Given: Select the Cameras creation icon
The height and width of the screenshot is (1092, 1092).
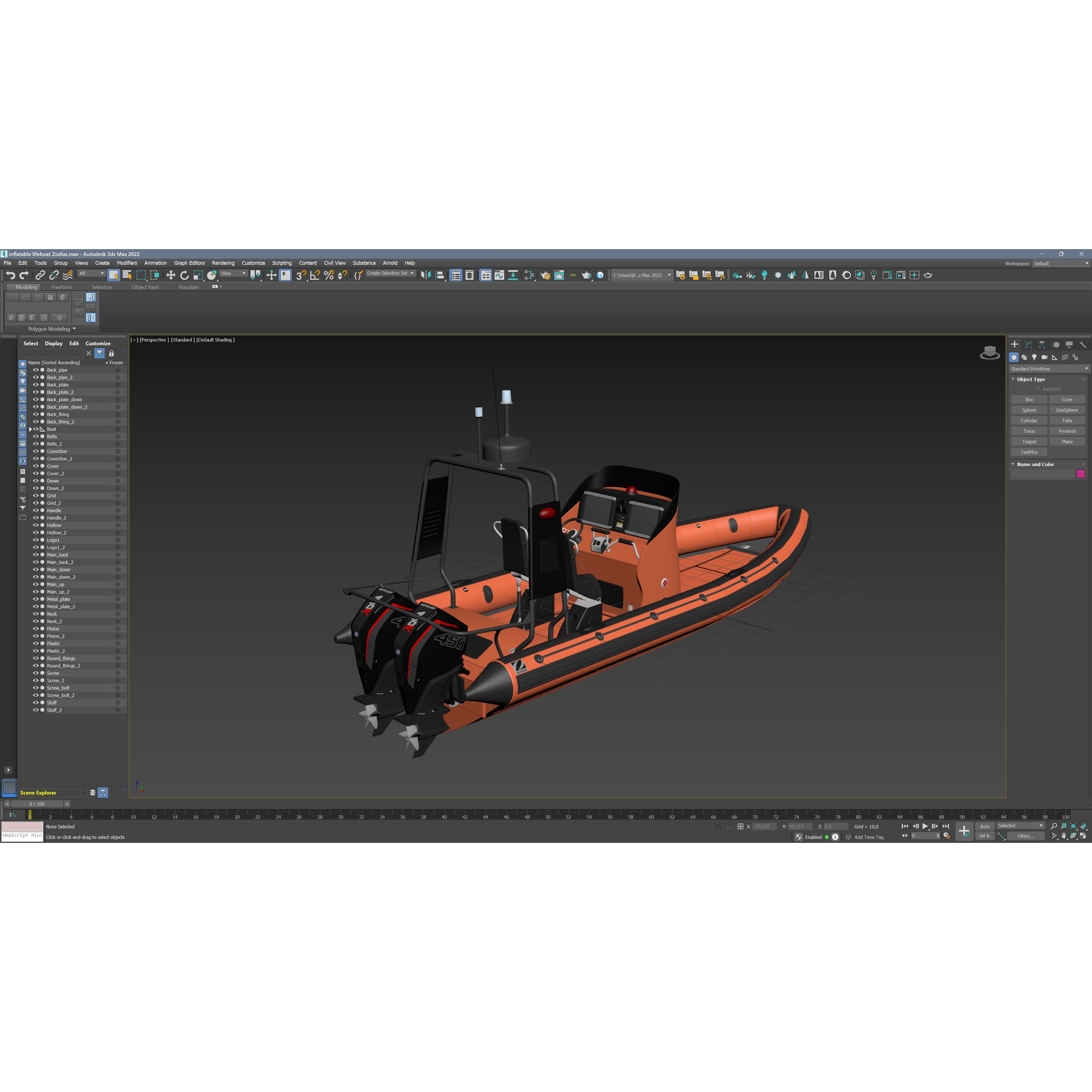Looking at the screenshot, I should (x=1045, y=357).
